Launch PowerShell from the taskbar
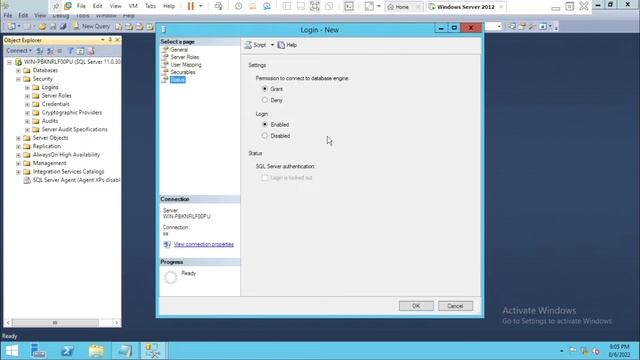Screen dimensions: 640x360 click(x=67, y=351)
